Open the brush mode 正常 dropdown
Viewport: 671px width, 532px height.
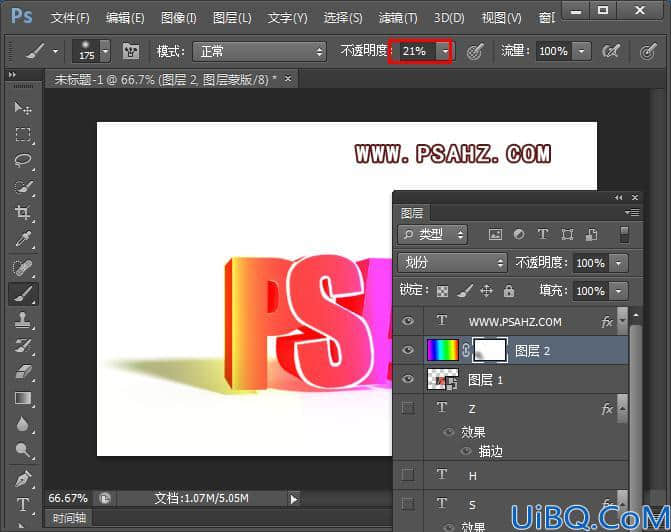(x=259, y=52)
